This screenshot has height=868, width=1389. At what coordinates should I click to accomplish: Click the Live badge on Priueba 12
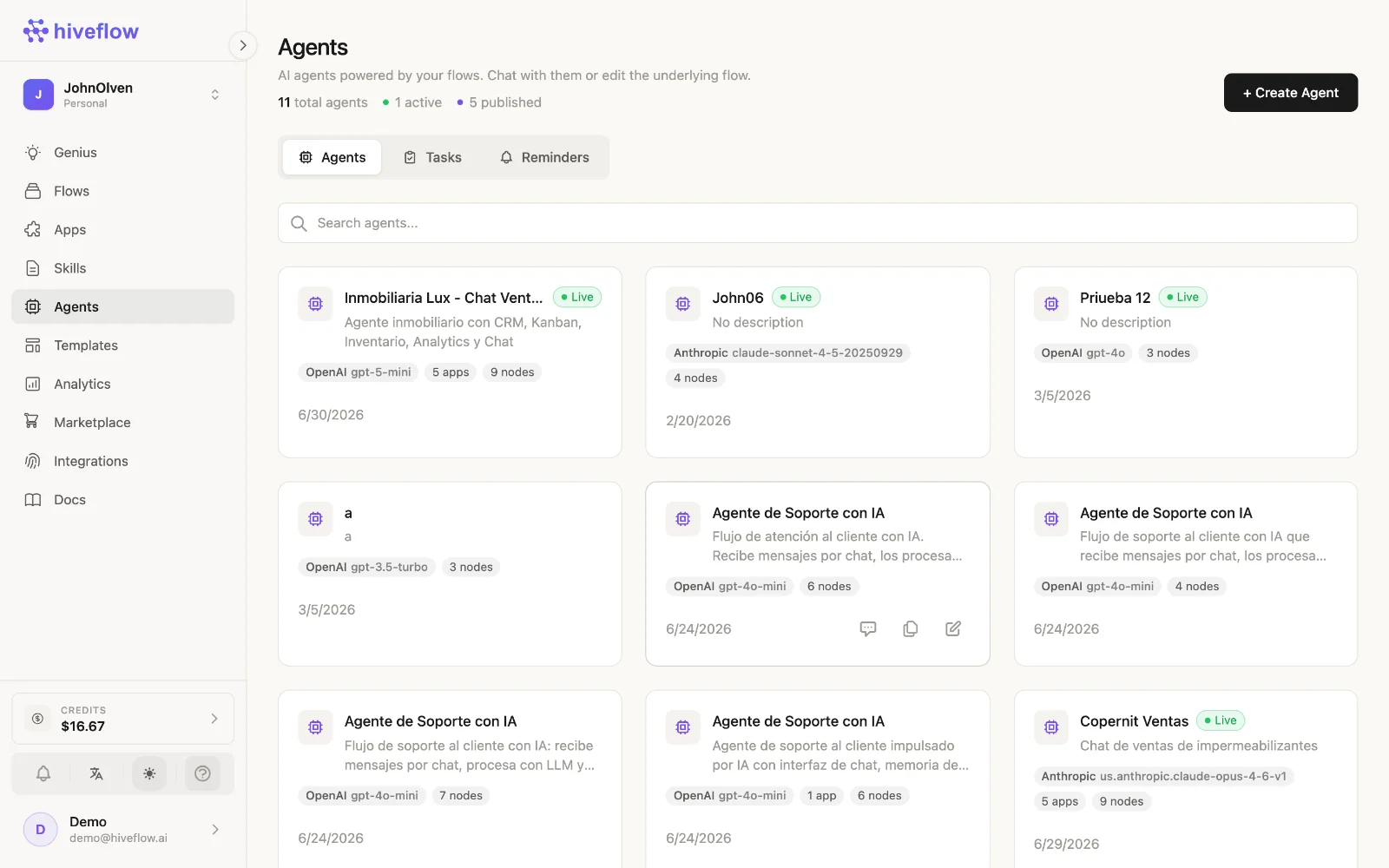[1182, 297]
